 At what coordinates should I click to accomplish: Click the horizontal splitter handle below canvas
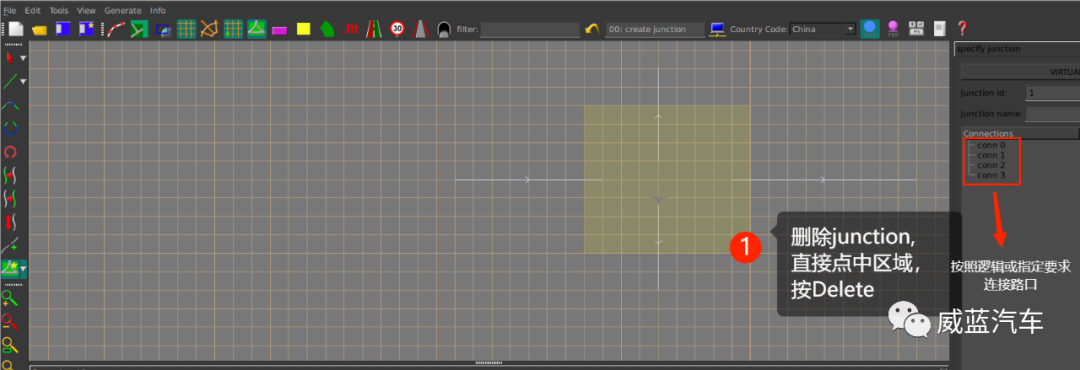pyautogui.click(x=489, y=362)
